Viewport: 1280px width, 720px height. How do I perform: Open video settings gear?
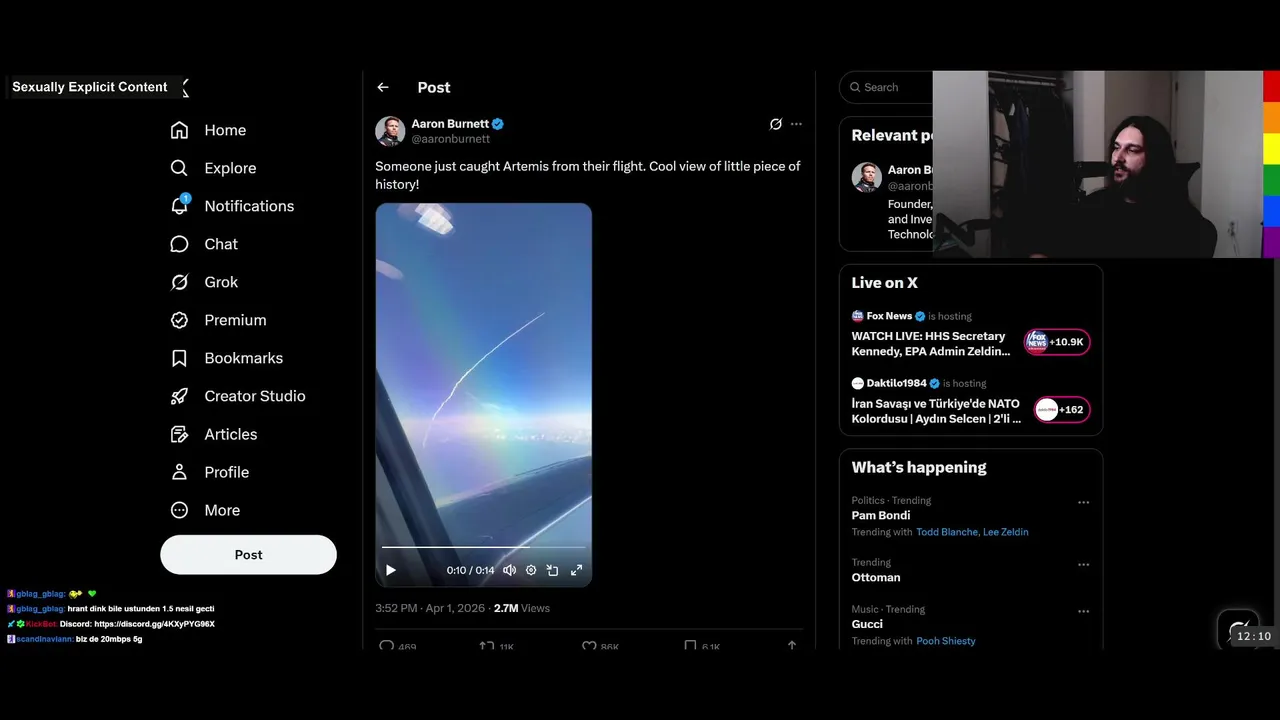pos(531,570)
